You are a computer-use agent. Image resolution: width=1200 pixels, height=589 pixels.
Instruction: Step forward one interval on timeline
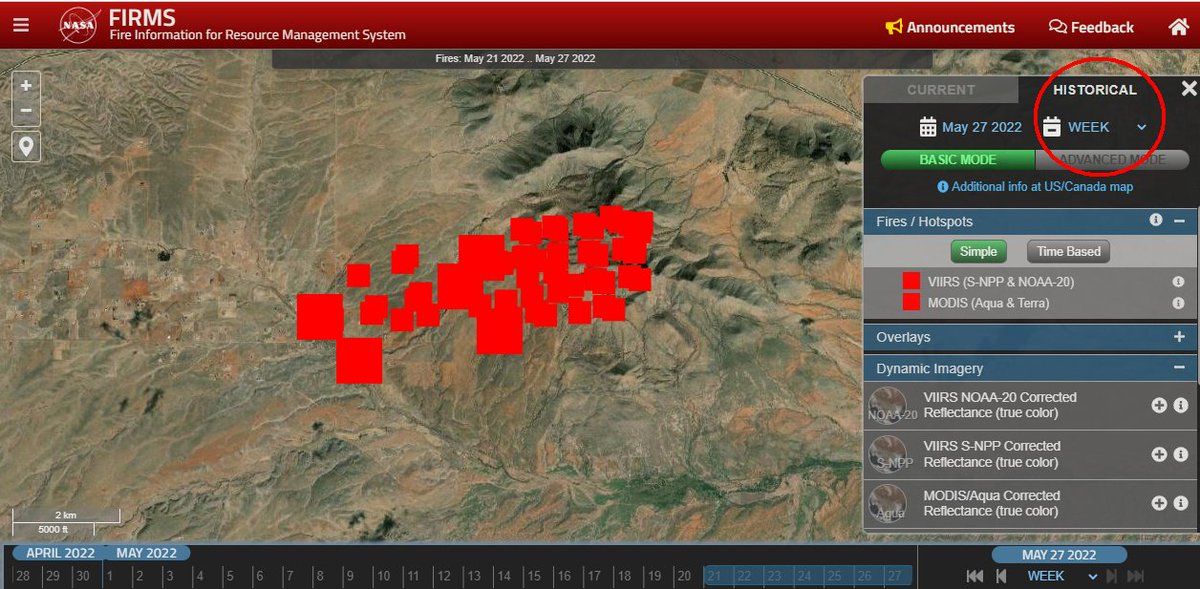click(x=1110, y=576)
